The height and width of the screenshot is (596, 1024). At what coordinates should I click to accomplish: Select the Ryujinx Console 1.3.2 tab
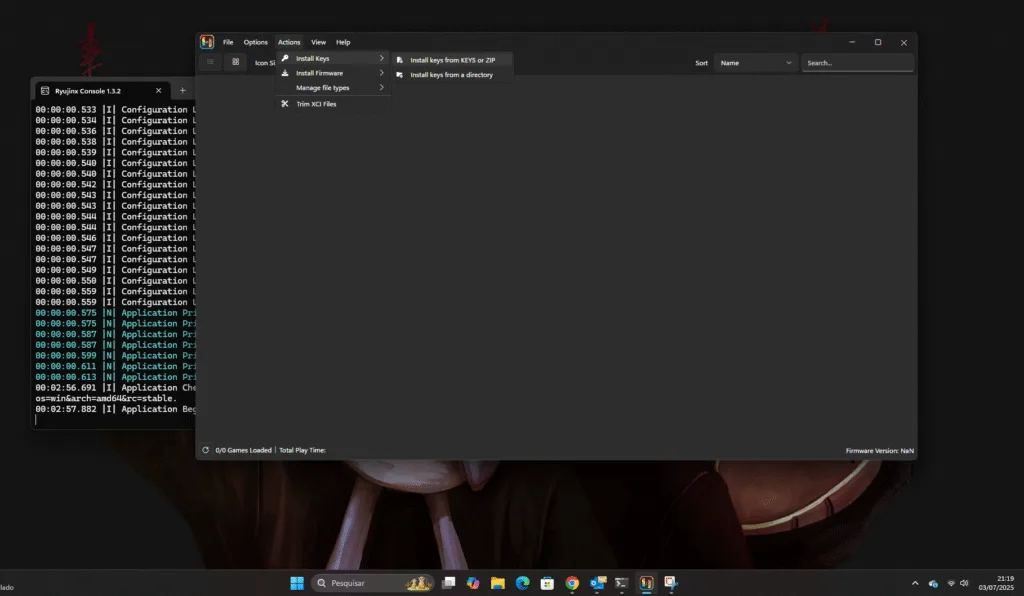[101, 91]
